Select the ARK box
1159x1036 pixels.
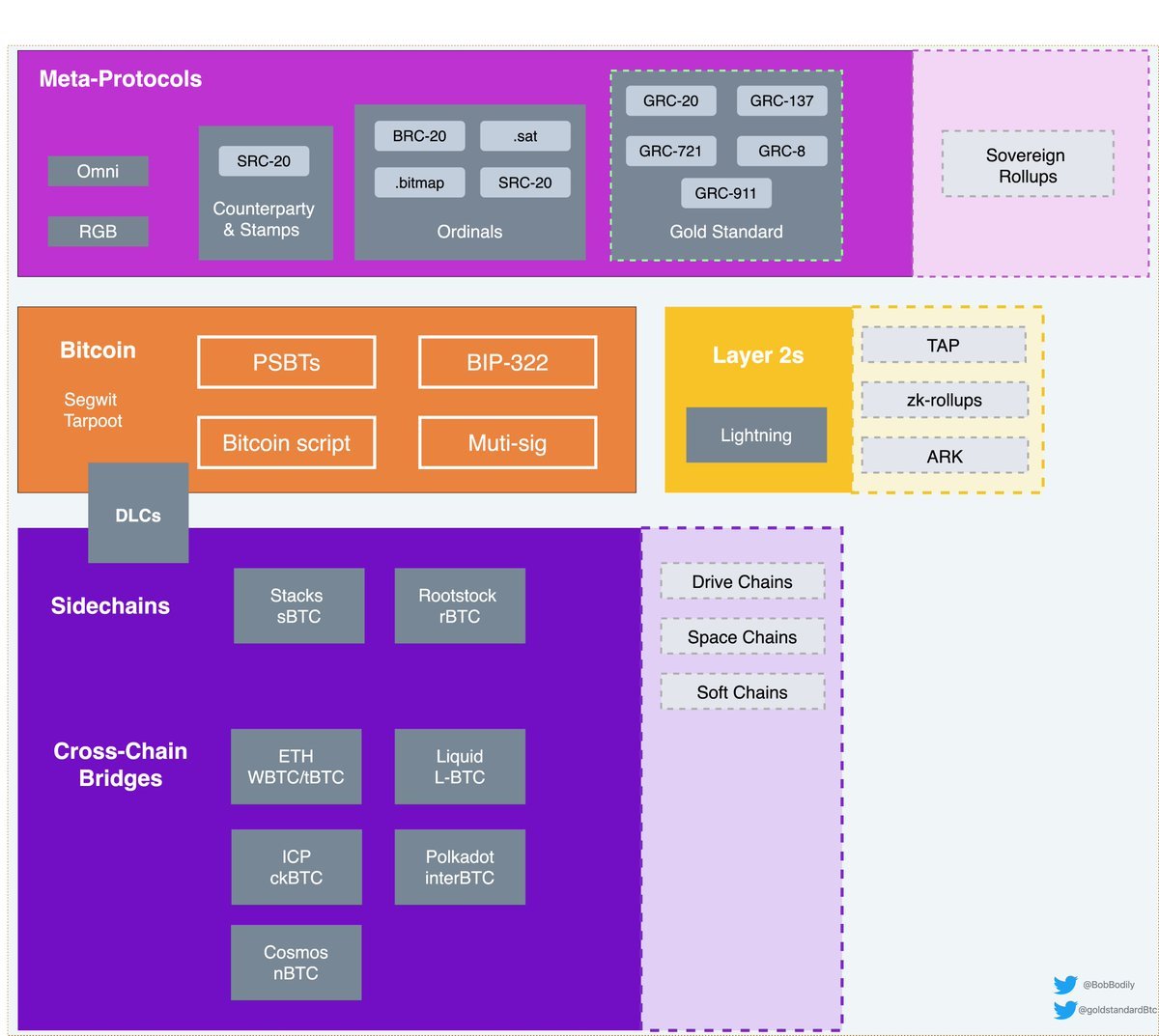coord(944,456)
